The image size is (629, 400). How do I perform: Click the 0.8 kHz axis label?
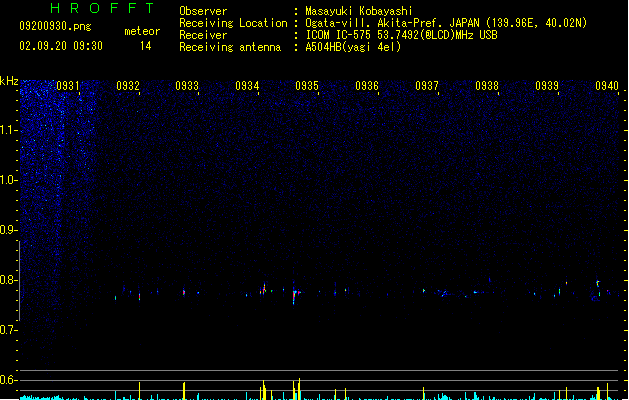pyautogui.click(x=9, y=280)
